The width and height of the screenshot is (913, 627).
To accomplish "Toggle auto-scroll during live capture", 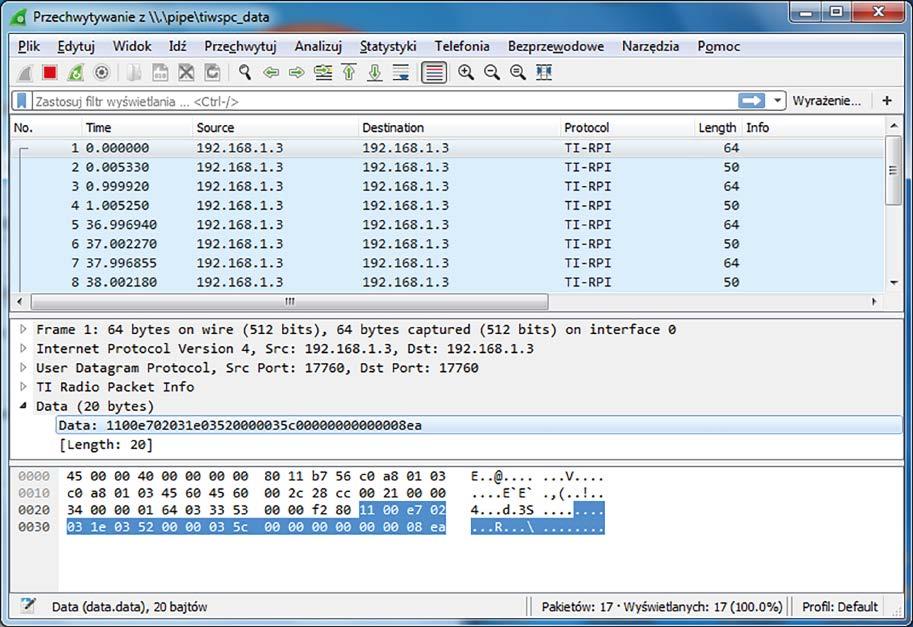I will pyautogui.click(x=401, y=73).
